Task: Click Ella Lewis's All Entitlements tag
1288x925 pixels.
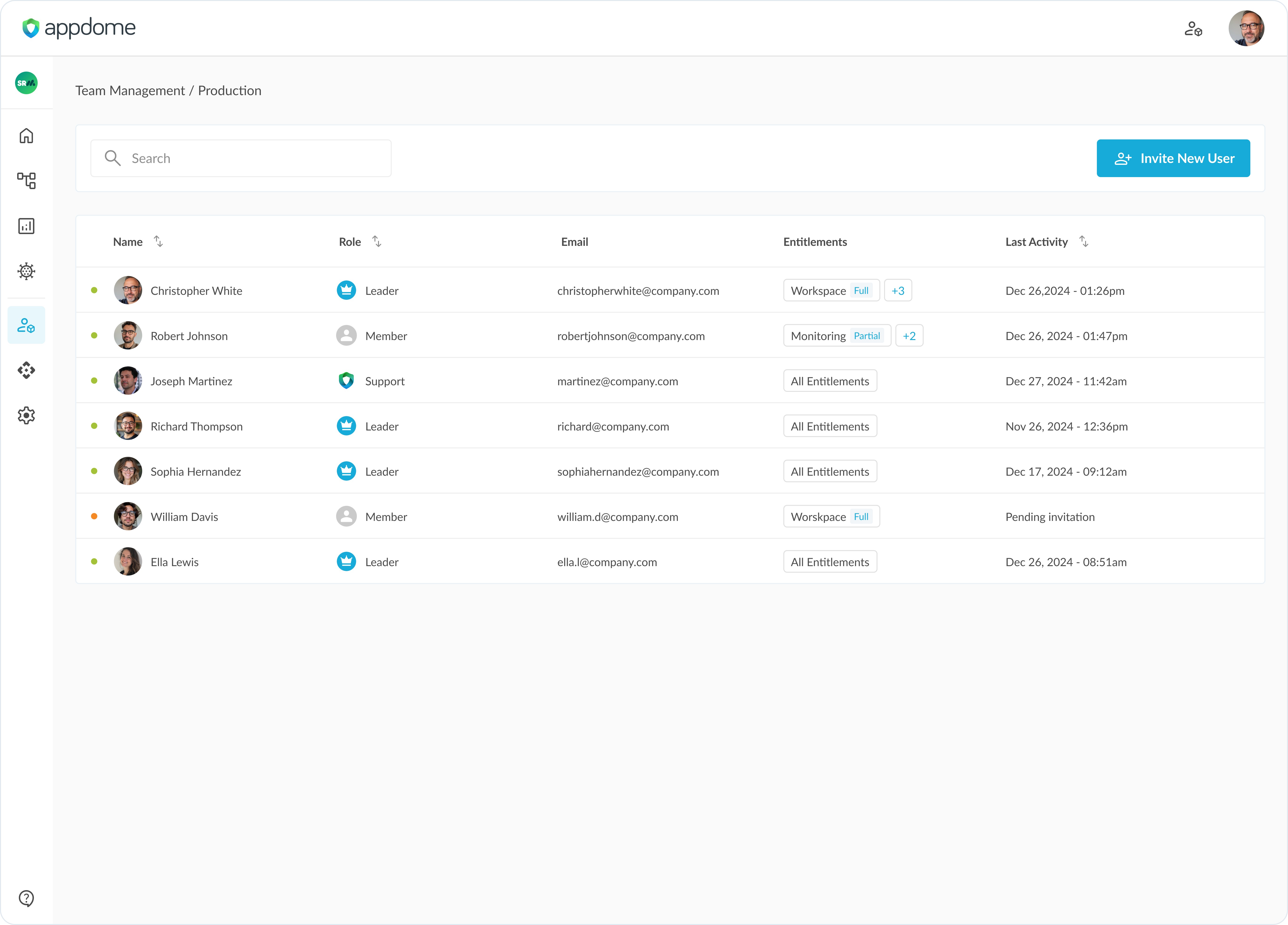Action: coord(830,561)
